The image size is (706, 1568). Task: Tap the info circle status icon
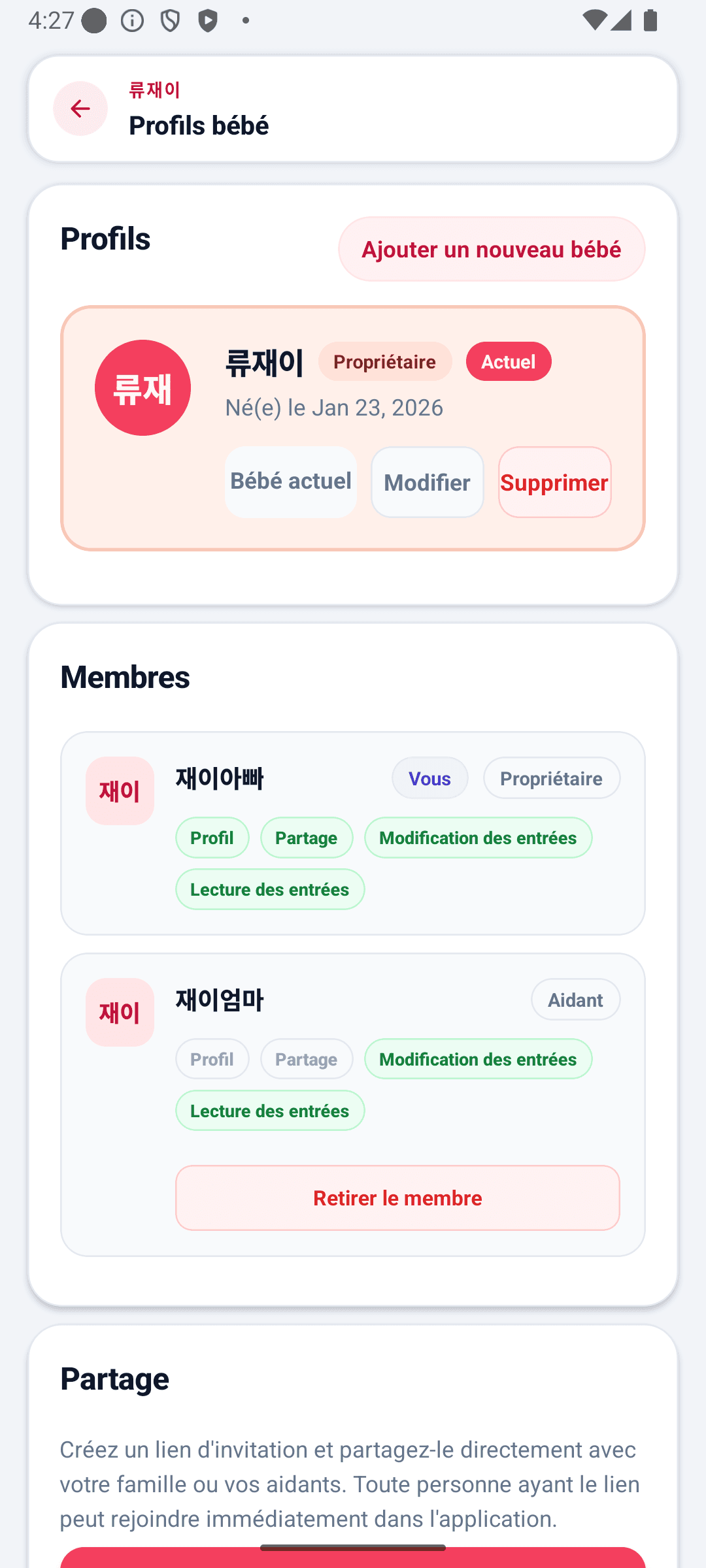(x=133, y=21)
